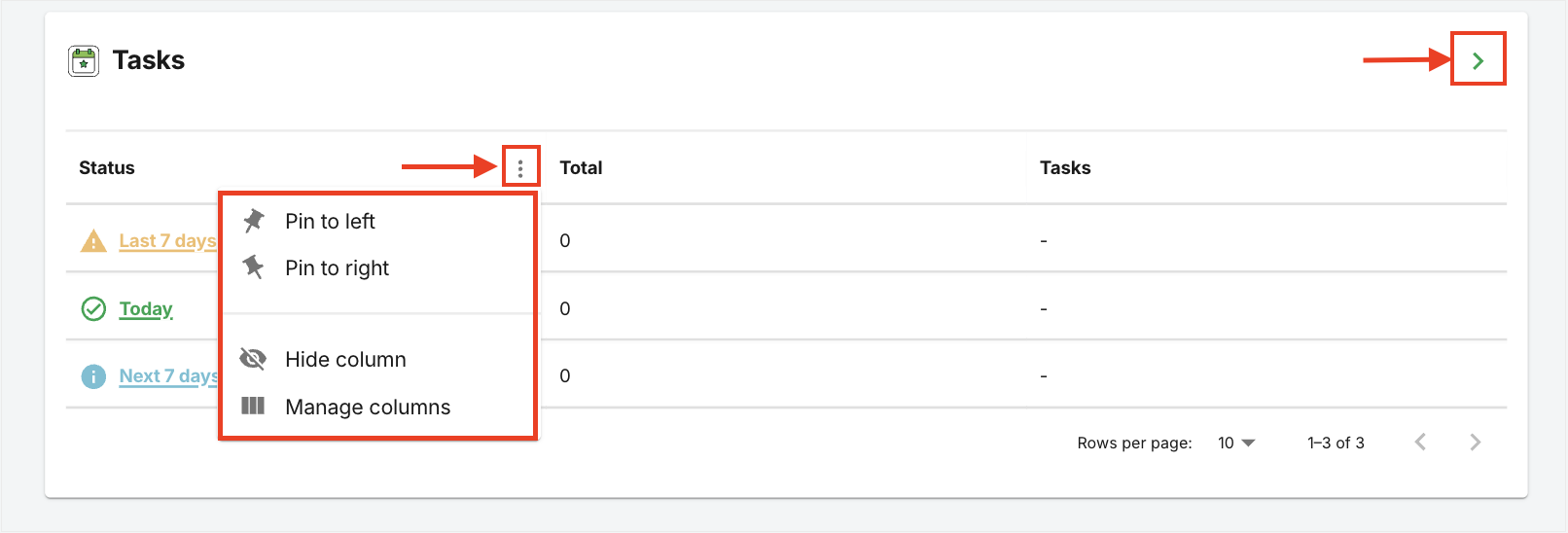Click the Manage columns icon
This screenshot has height=533, width=1568.
click(x=253, y=407)
